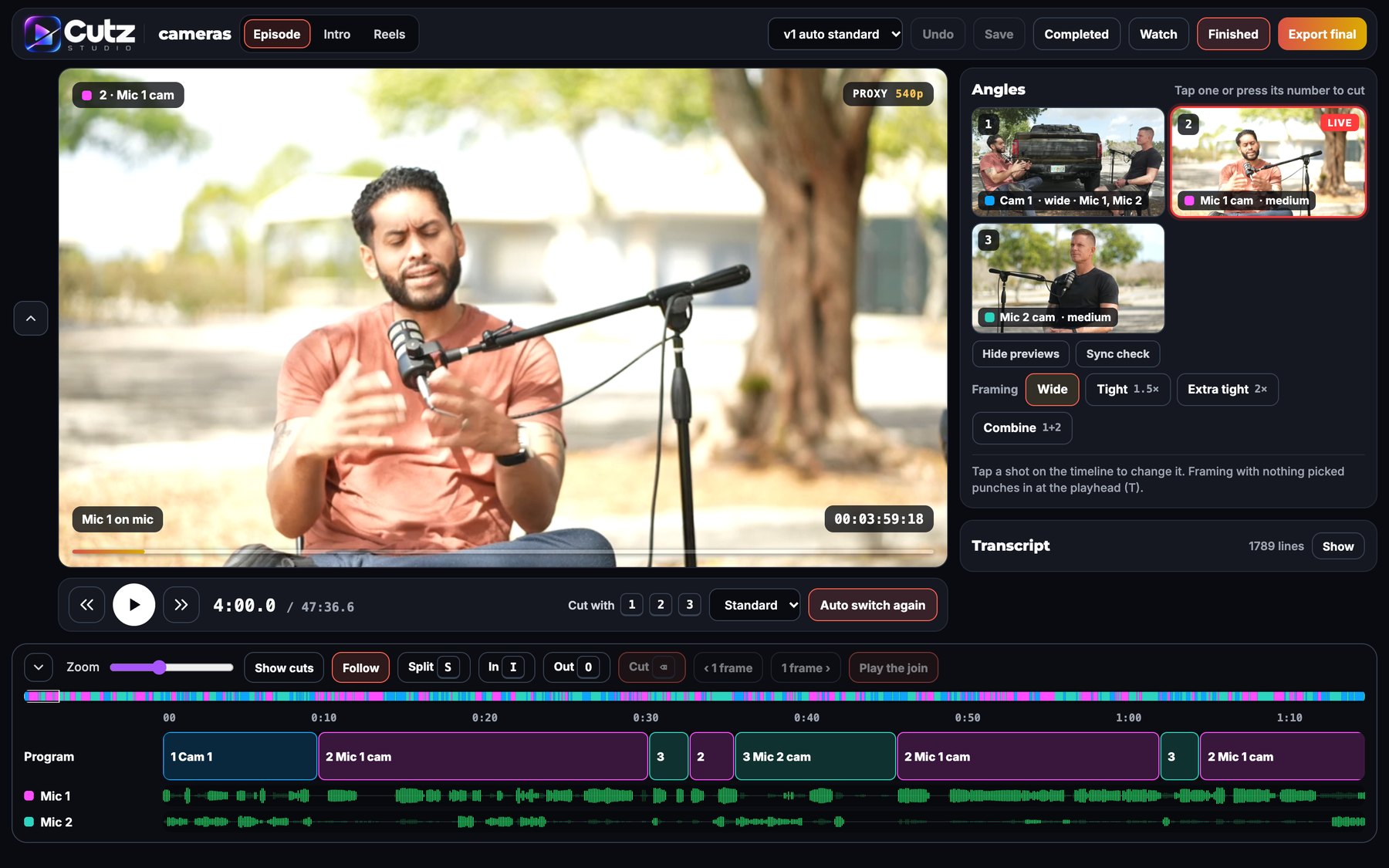Adjust the timeline Zoom slider
1389x868 pixels.
coord(171,667)
